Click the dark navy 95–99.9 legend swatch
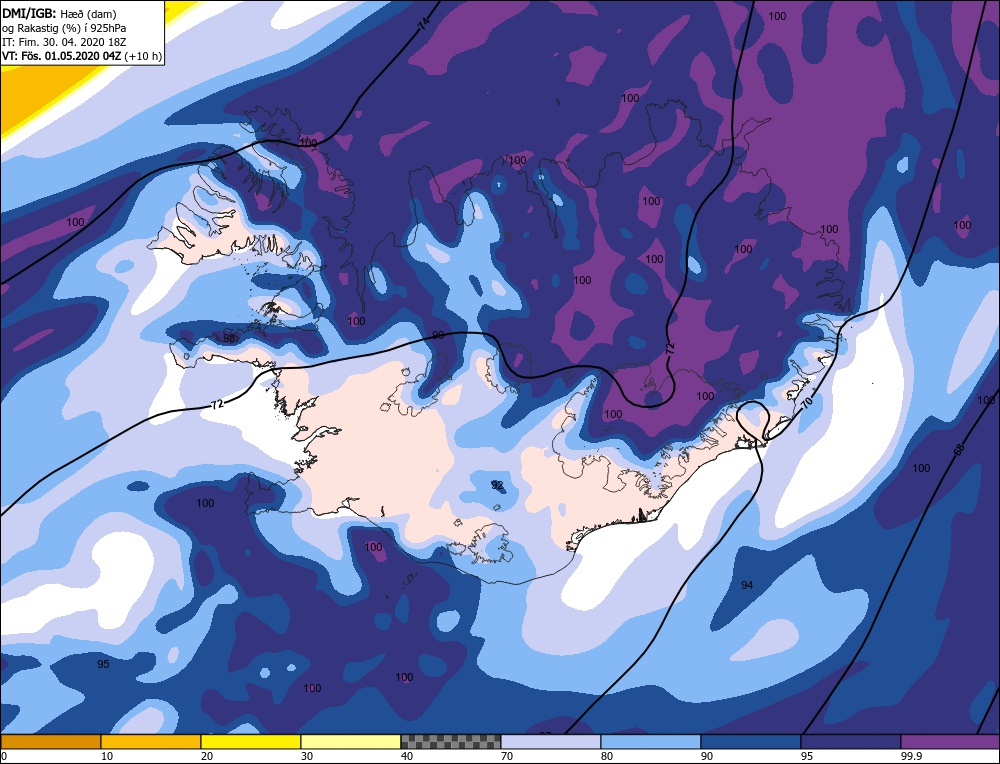This screenshot has width=1000, height=764. (851, 742)
